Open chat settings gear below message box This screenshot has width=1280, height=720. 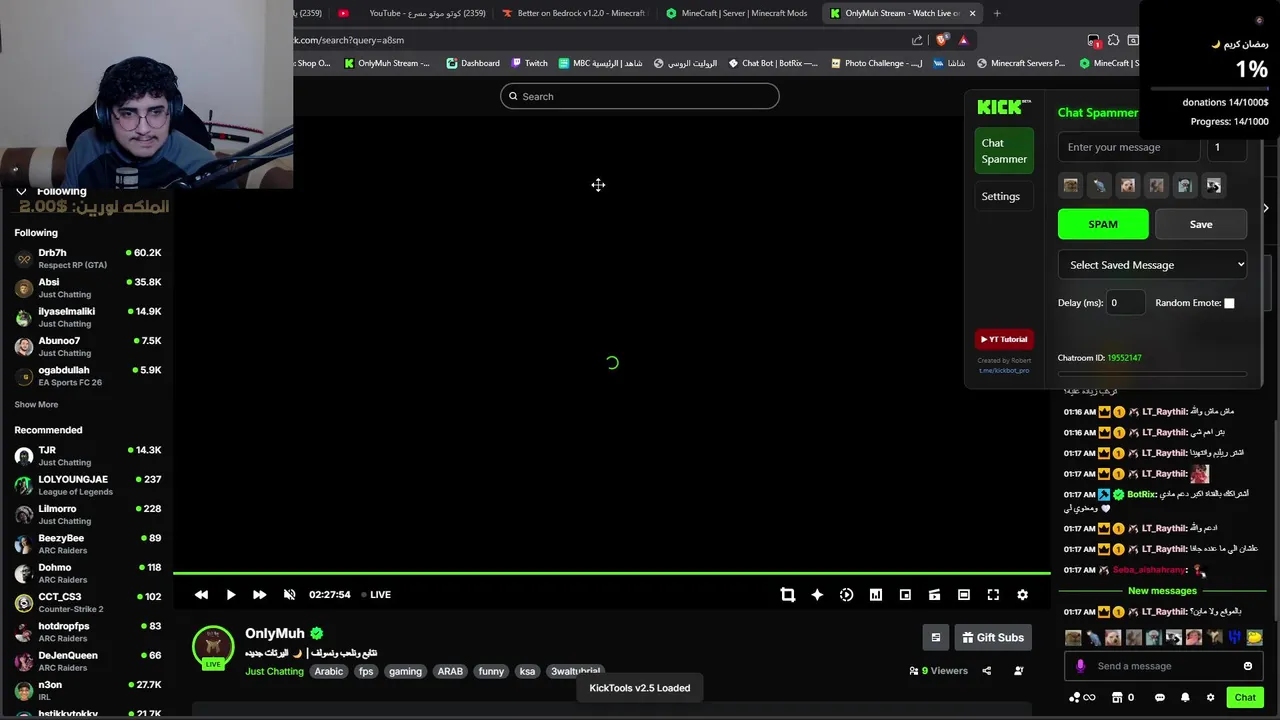pos(1210,697)
